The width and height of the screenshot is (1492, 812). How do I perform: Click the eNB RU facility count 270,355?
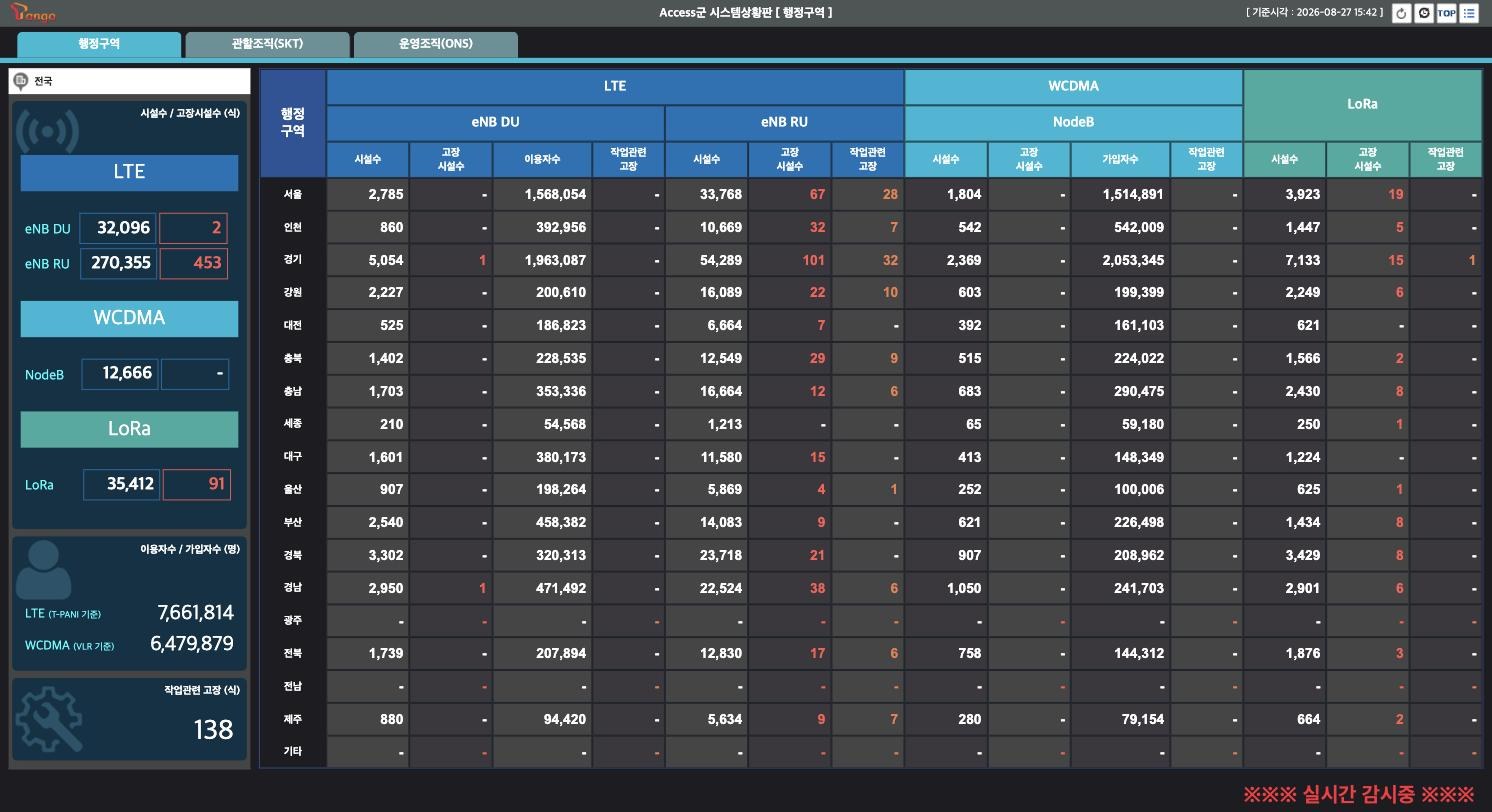(117, 263)
